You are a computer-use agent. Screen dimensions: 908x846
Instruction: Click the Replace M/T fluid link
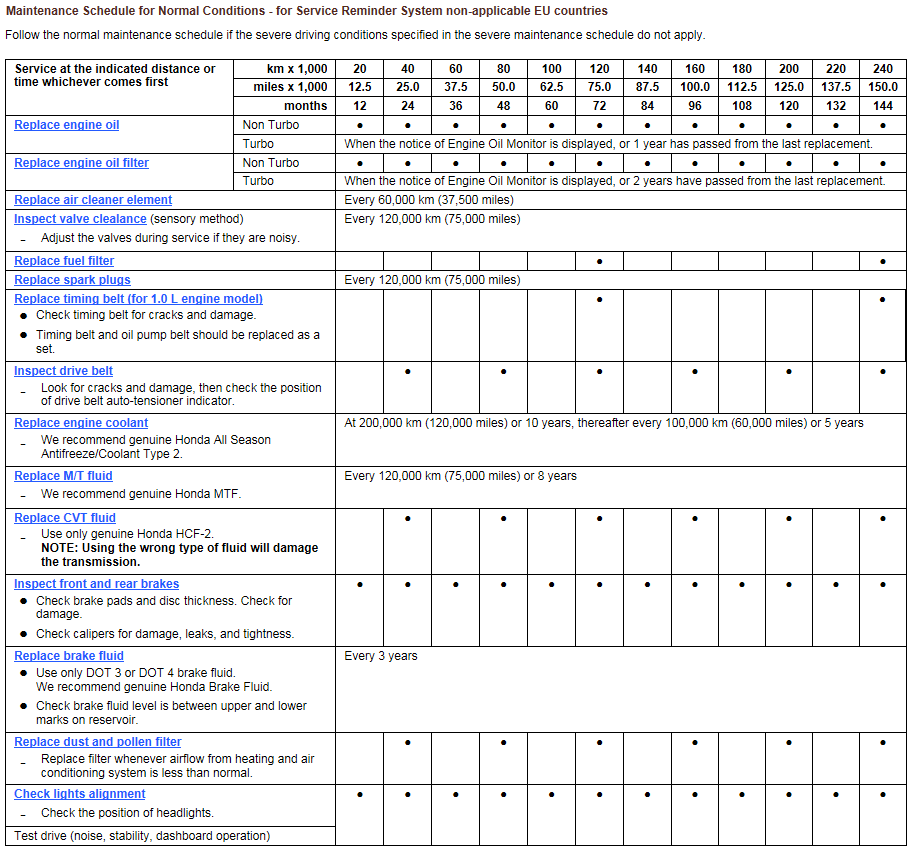click(63, 476)
